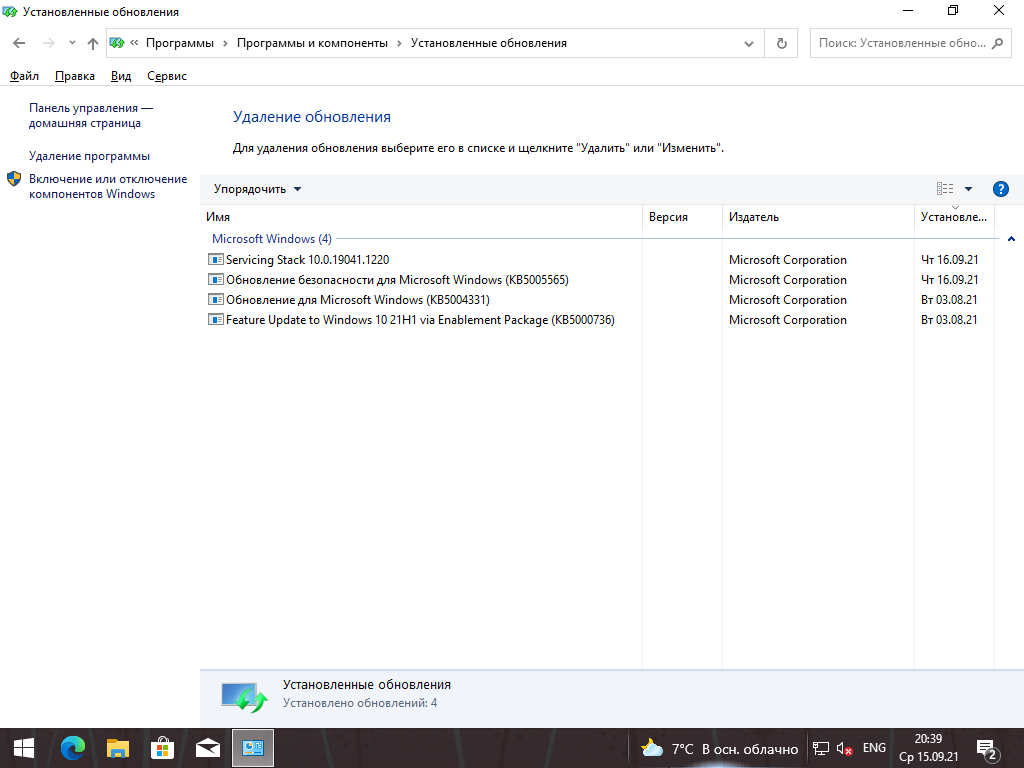Click the active Control Panel taskbar button
Viewport: 1024px width, 768px height.
click(x=253, y=748)
